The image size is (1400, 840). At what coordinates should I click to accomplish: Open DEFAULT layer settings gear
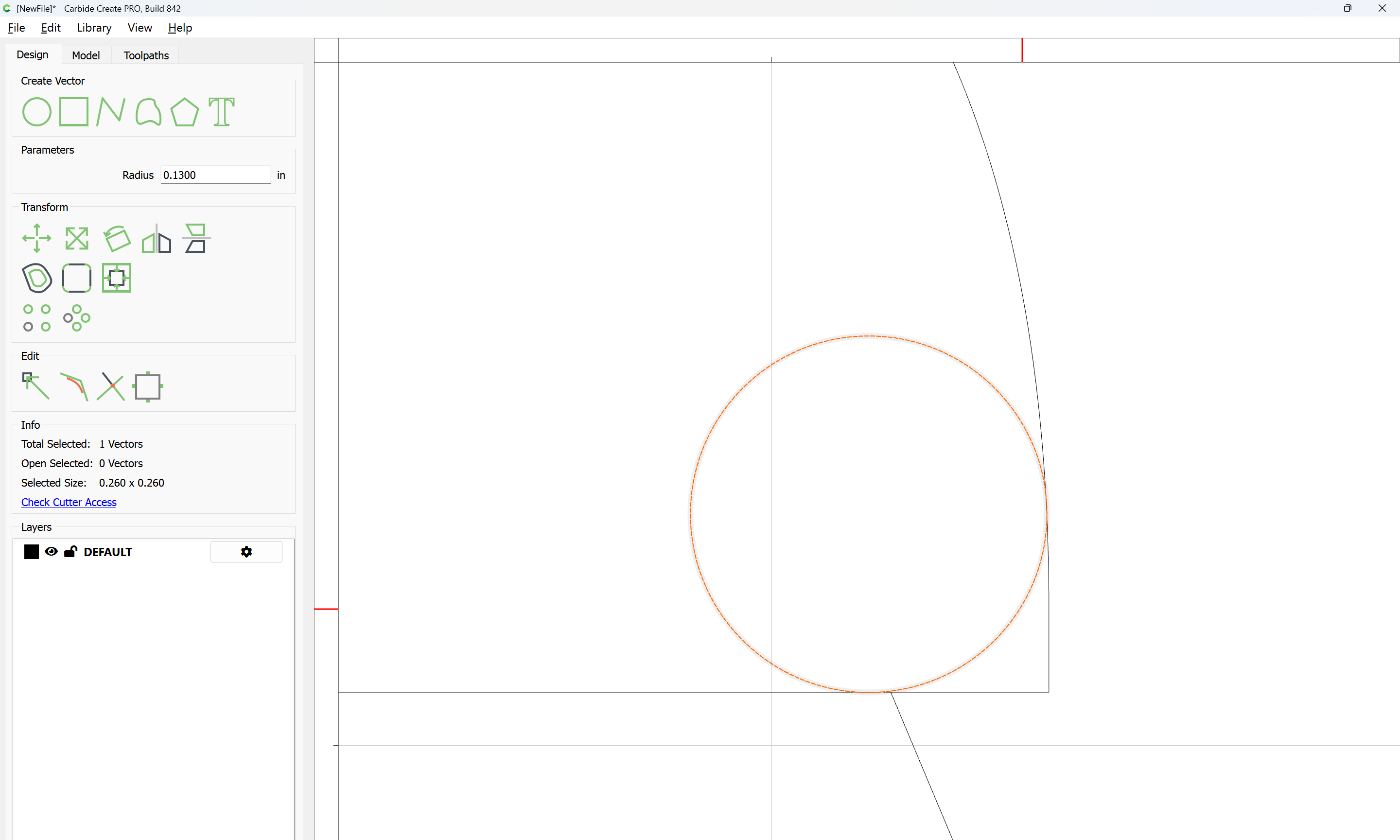point(246,551)
